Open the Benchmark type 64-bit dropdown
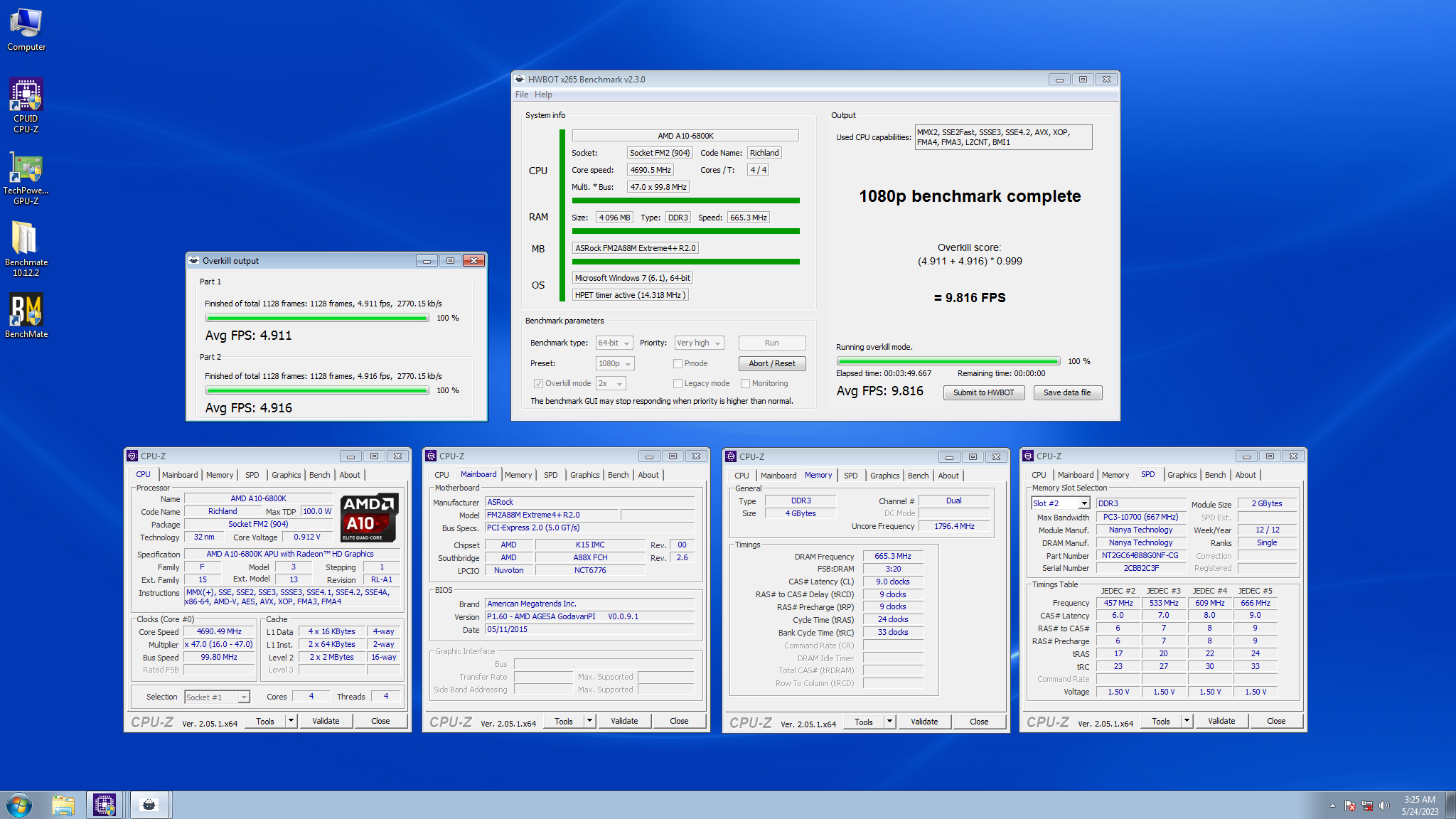The image size is (1456, 819). (x=614, y=343)
